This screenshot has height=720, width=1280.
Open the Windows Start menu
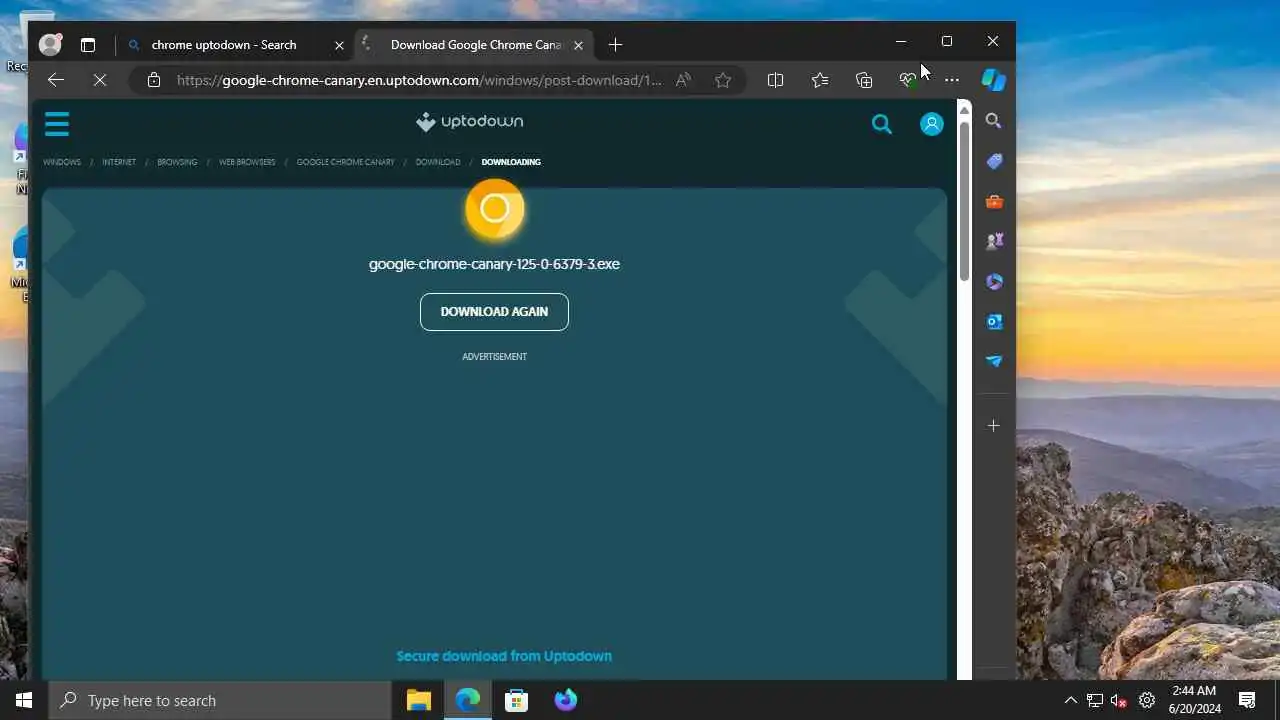click(x=24, y=700)
